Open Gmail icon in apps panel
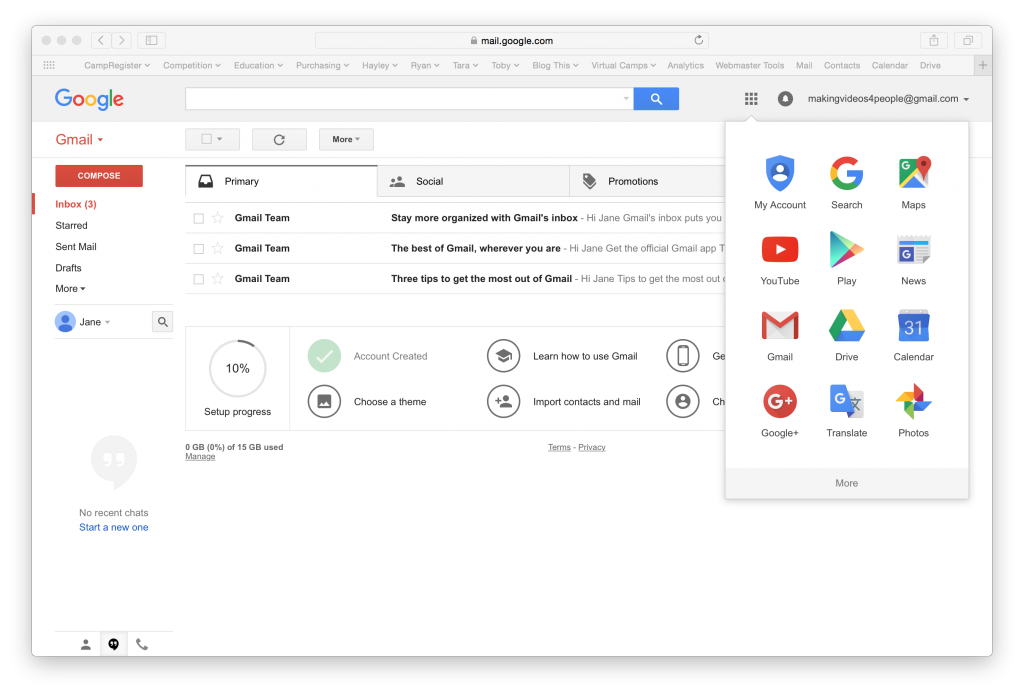 tap(780, 335)
